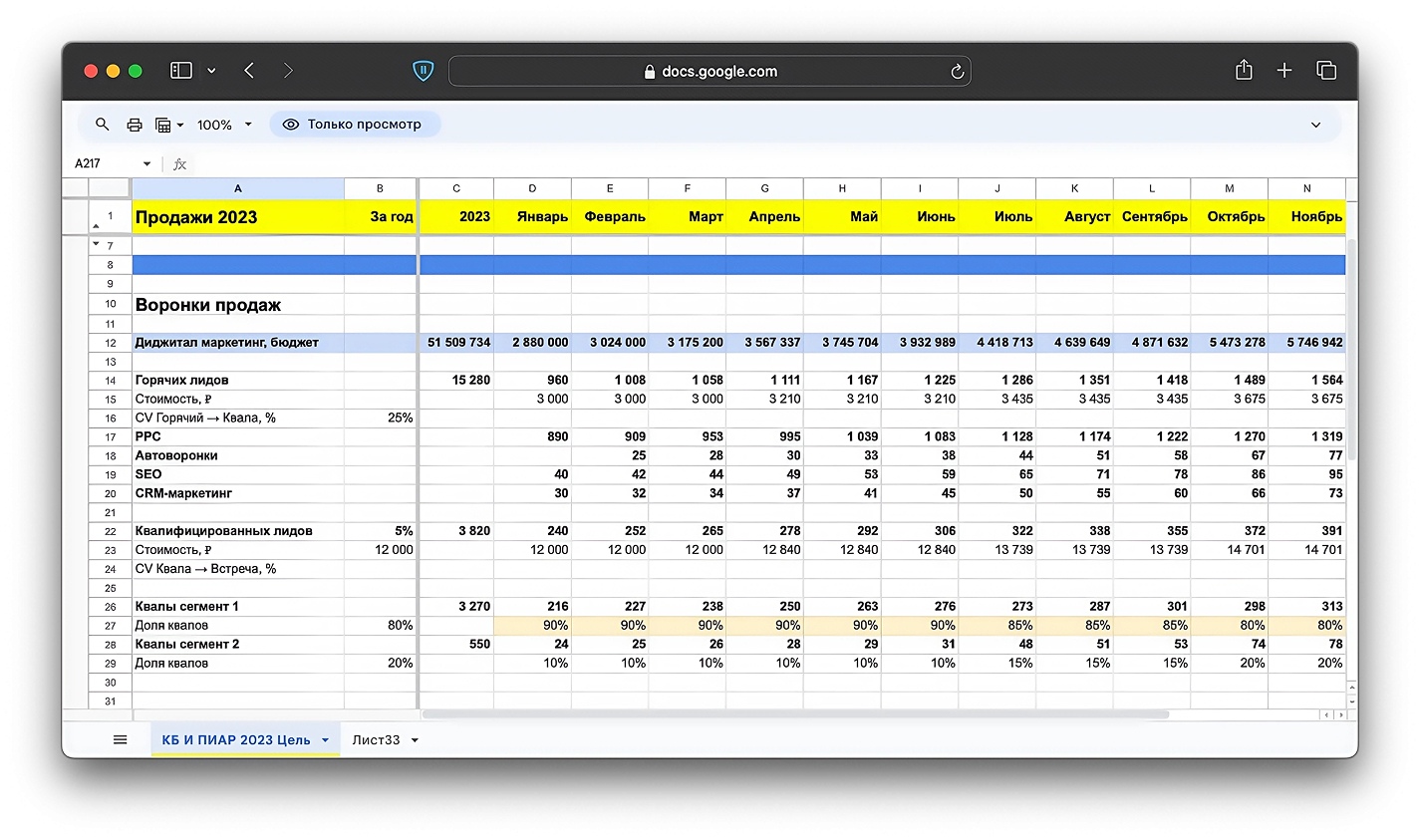Switch to the 'Лист33' sheet tab
The width and height of the screenshot is (1420, 840).
pos(376,740)
